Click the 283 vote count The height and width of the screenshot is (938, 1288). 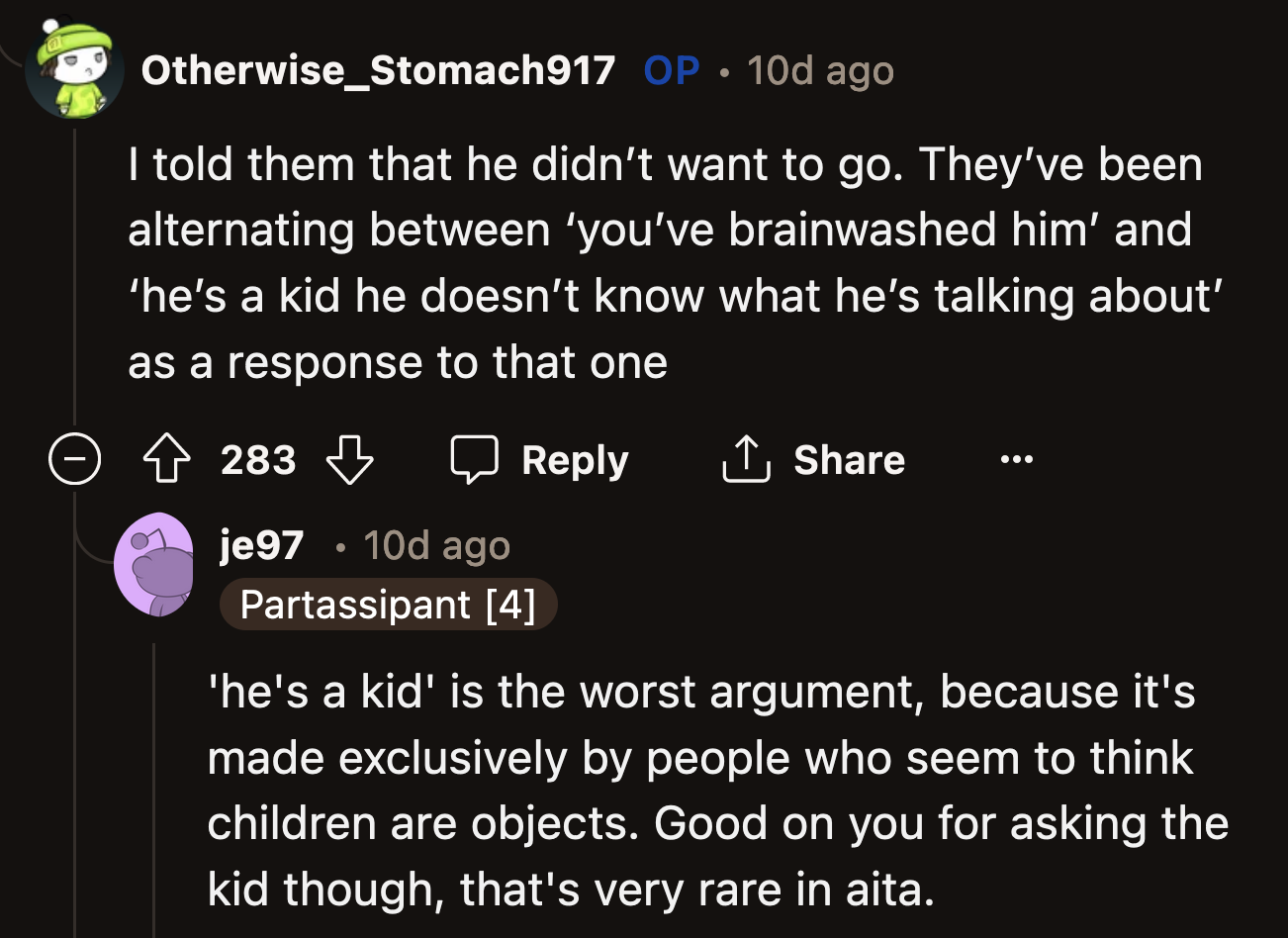point(257,459)
